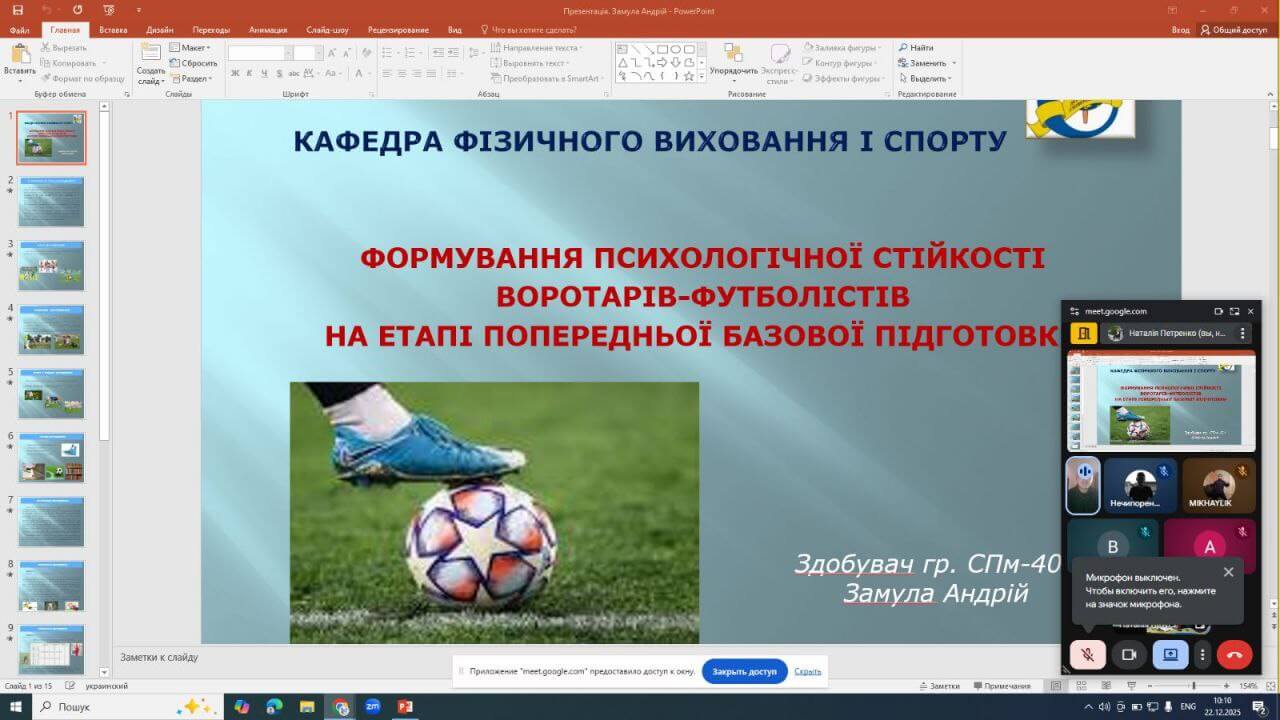Switch to the Анимация ribbon tab
The width and height of the screenshot is (1280, 720).
click(x=267, y=30)
